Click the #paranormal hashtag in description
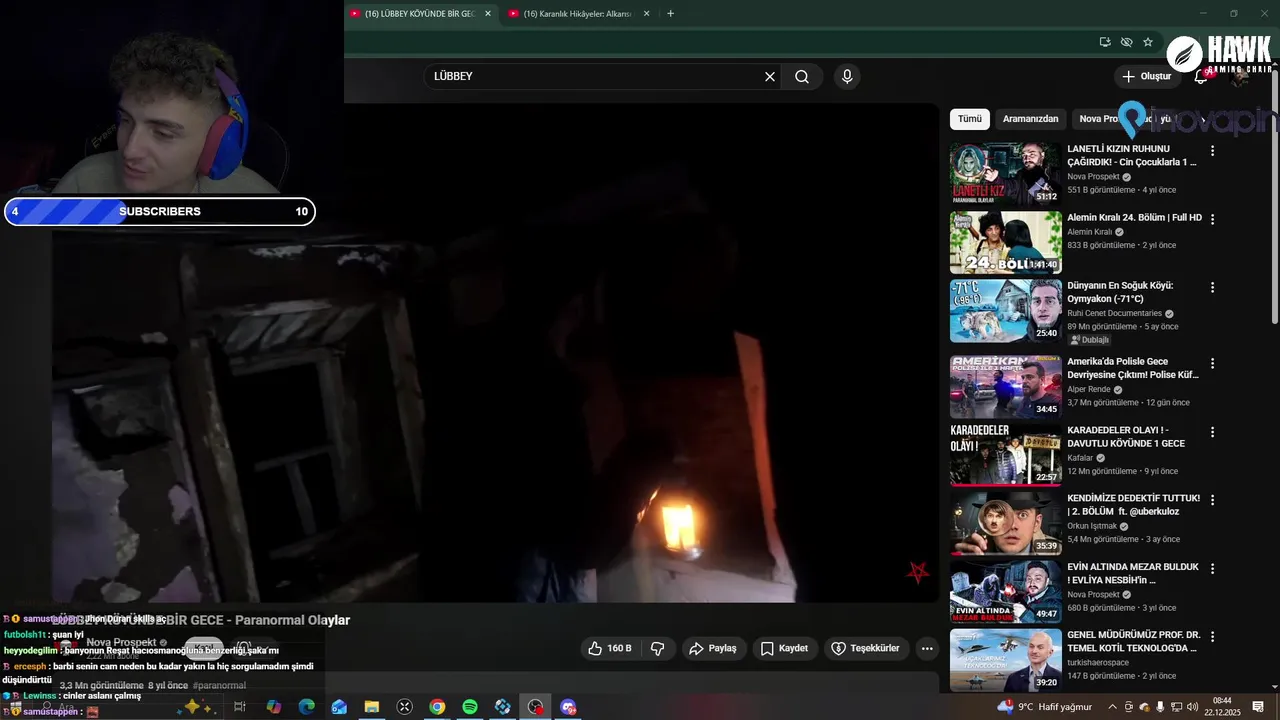The image size is (1280, 720). coord(219,685)
